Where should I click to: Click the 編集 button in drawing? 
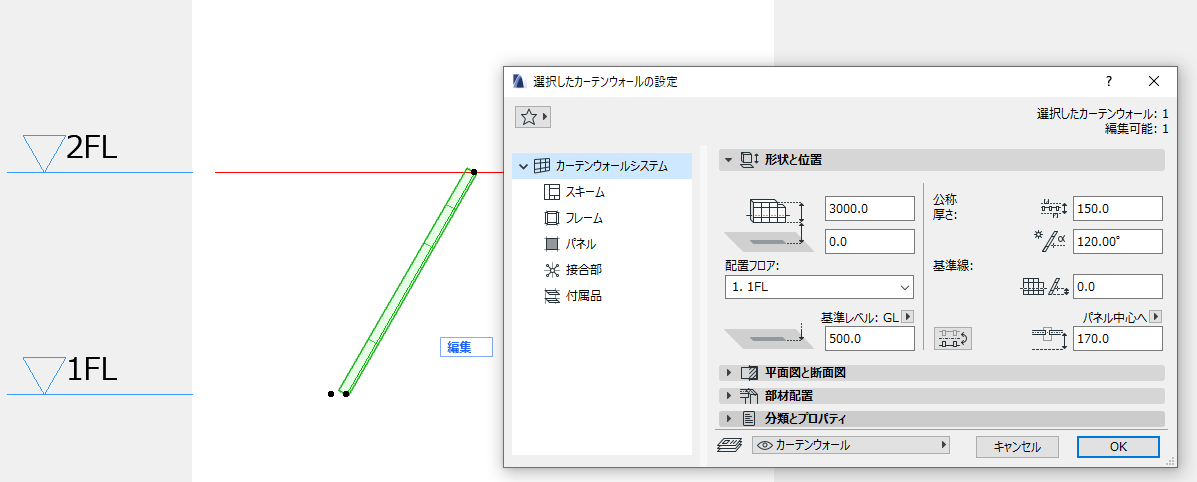(466, 347)
